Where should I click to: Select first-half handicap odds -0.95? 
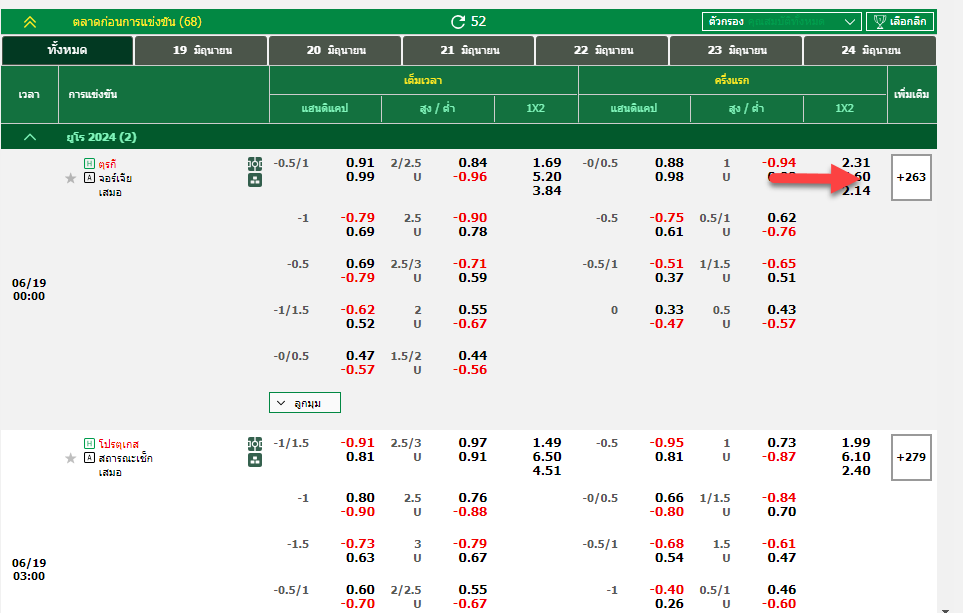(666, 443)
